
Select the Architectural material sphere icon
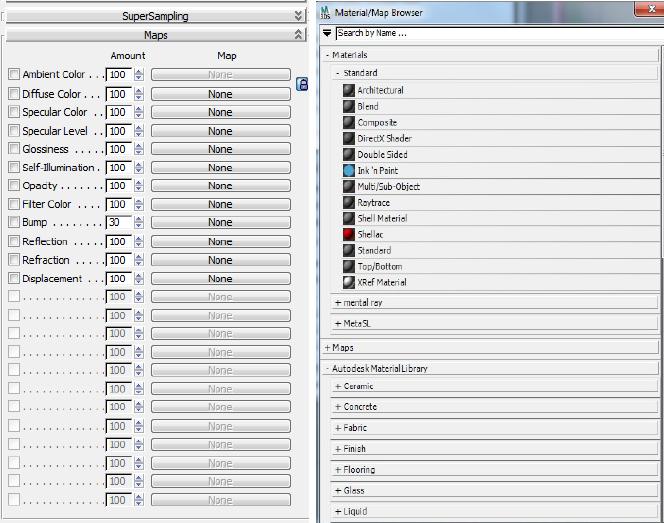coord(349,90)
